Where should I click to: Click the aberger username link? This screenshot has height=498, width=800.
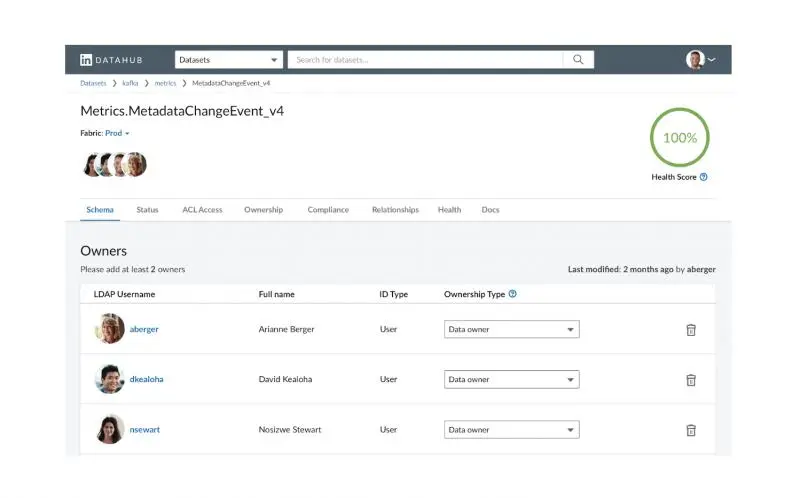[144, 329]
